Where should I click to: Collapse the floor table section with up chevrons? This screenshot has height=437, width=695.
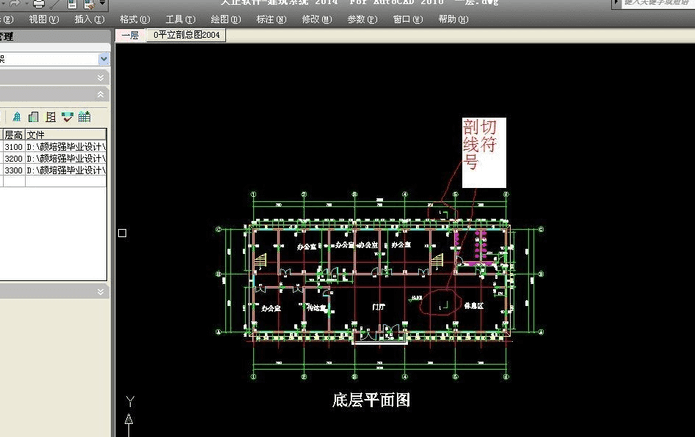point(101,94)
